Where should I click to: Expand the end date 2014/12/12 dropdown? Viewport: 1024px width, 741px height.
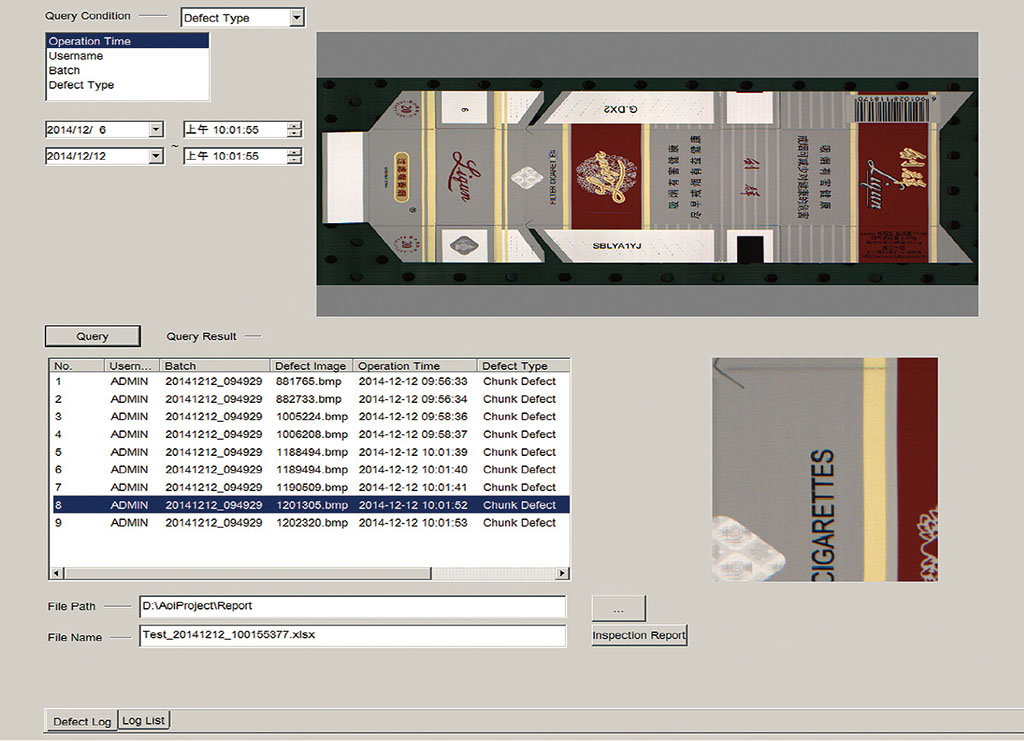tap(156, 156)
